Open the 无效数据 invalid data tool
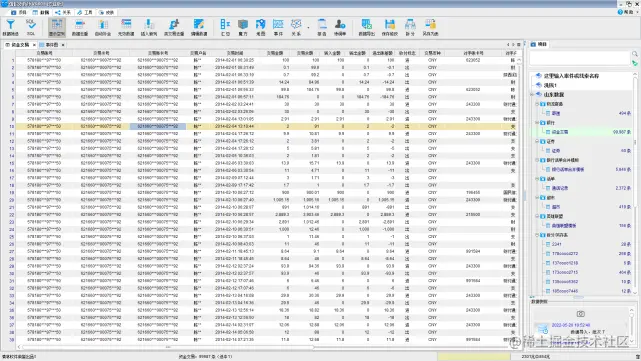 coord(126,27)
